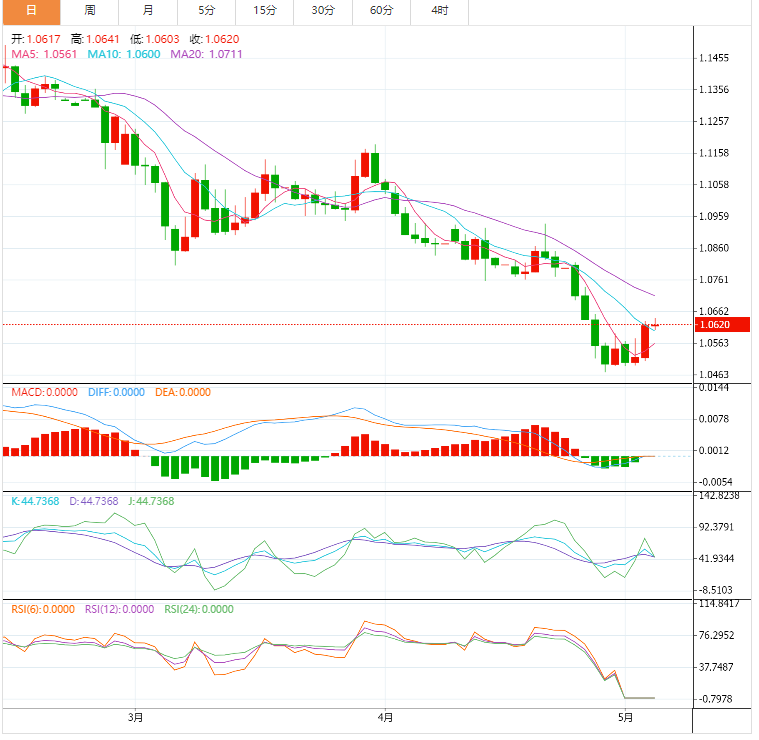
Task: Click the 92.3791 KDJ axis label
Action: point(716,527)
